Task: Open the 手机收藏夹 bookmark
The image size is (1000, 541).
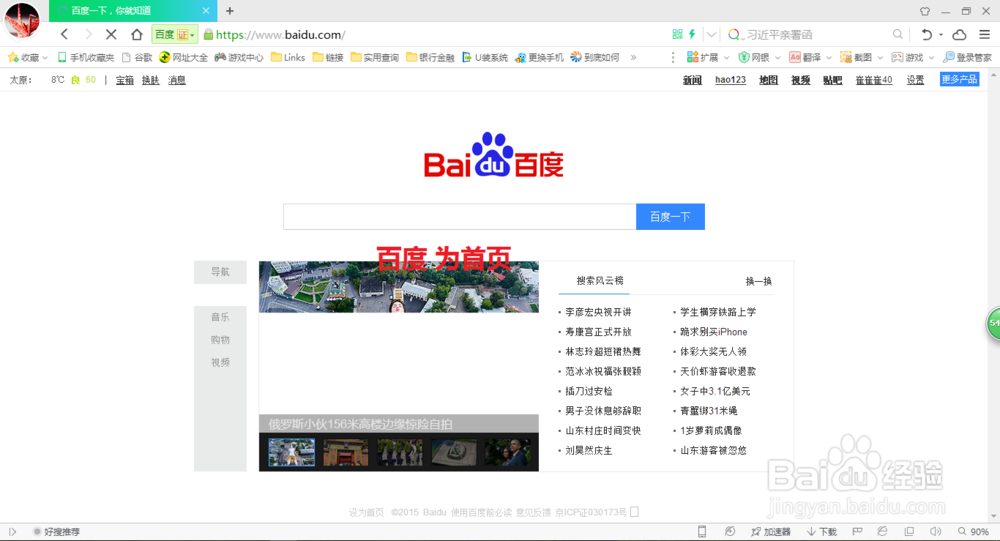Action: 85,57
